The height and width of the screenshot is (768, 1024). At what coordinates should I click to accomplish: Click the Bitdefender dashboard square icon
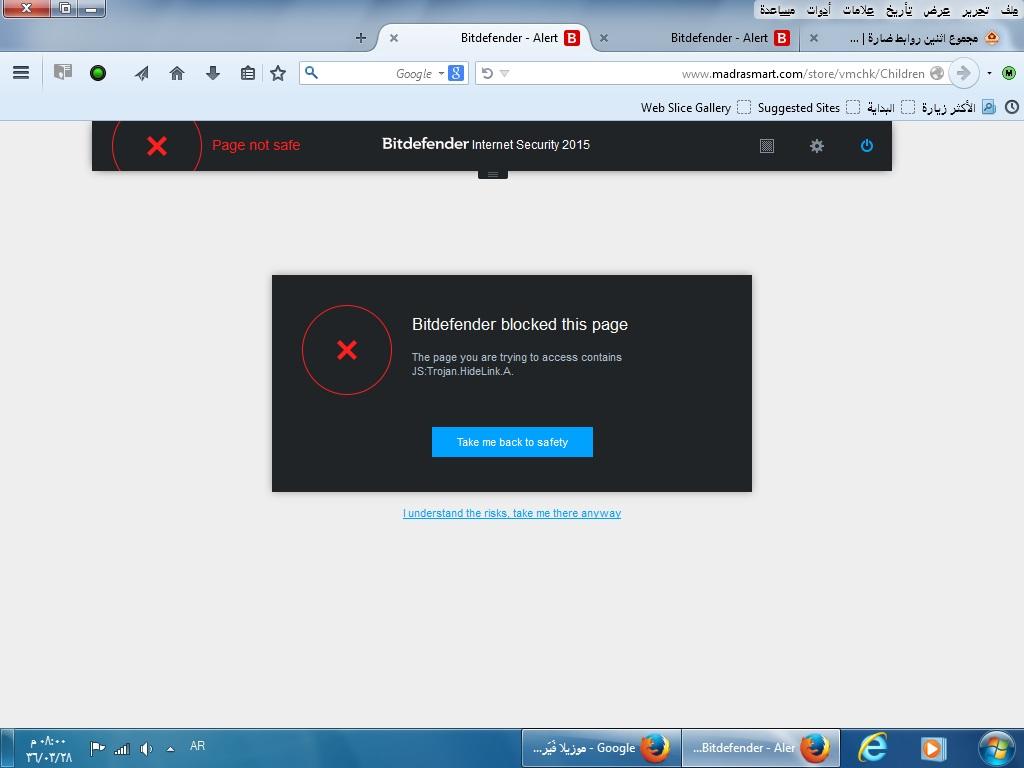point(767,146)
